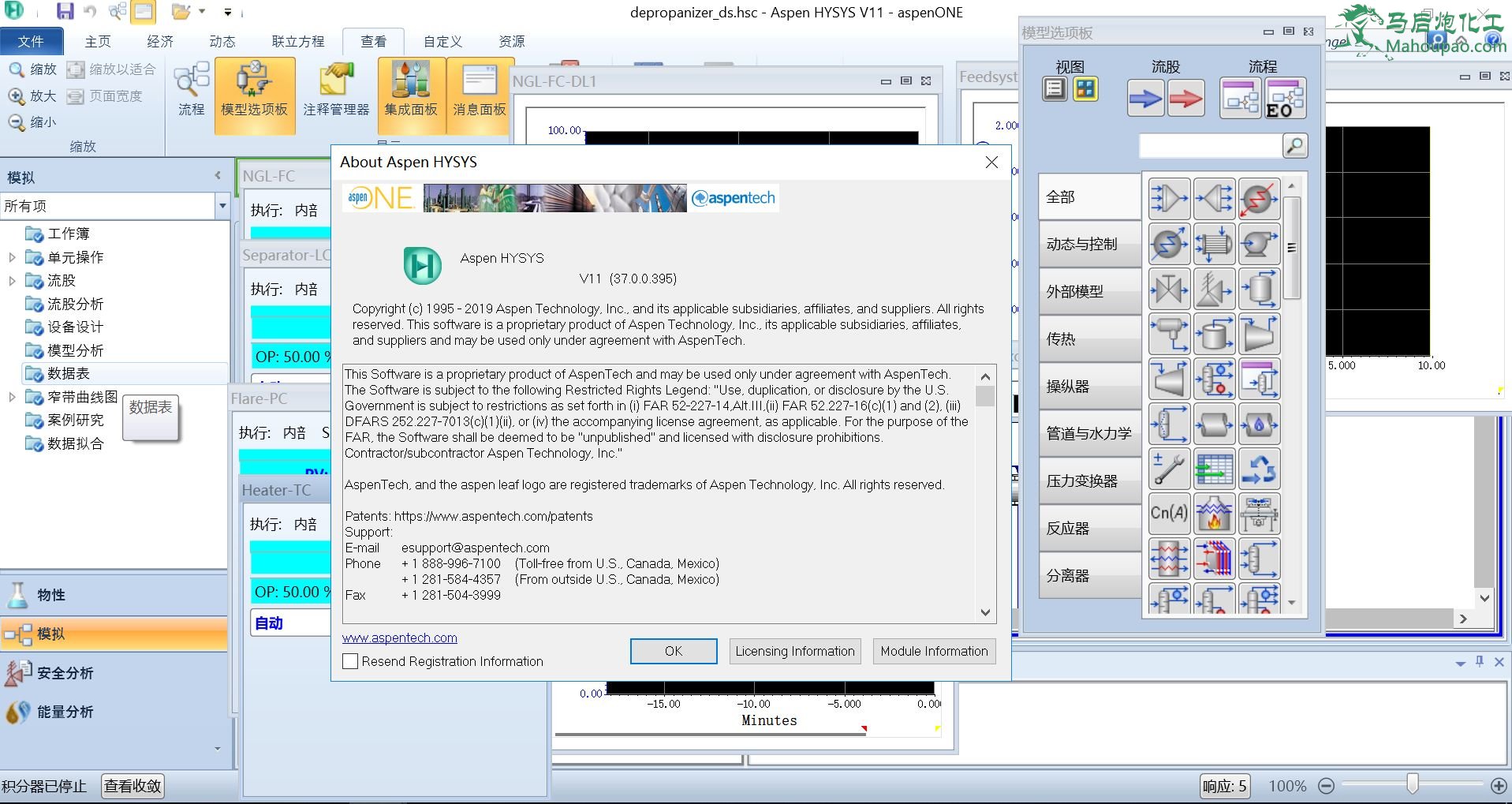This screenshot has width=1512, height=804.
Task: Choose the LNG Exchanger palette icon
Action: (1169, 559)
